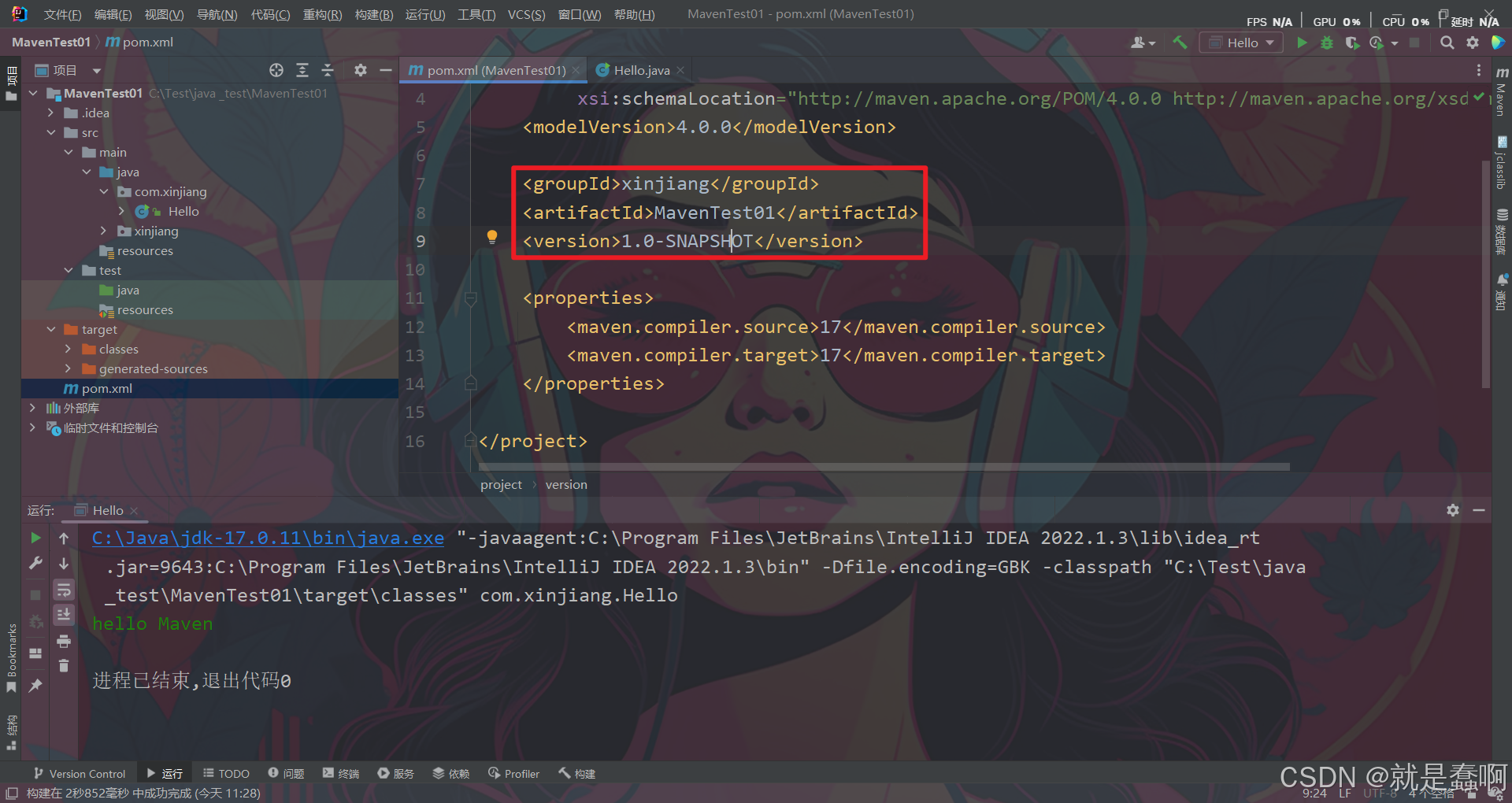Open the Profiler tool window
This screenshot has width=1512, height=803.
(x=513, y=774)
